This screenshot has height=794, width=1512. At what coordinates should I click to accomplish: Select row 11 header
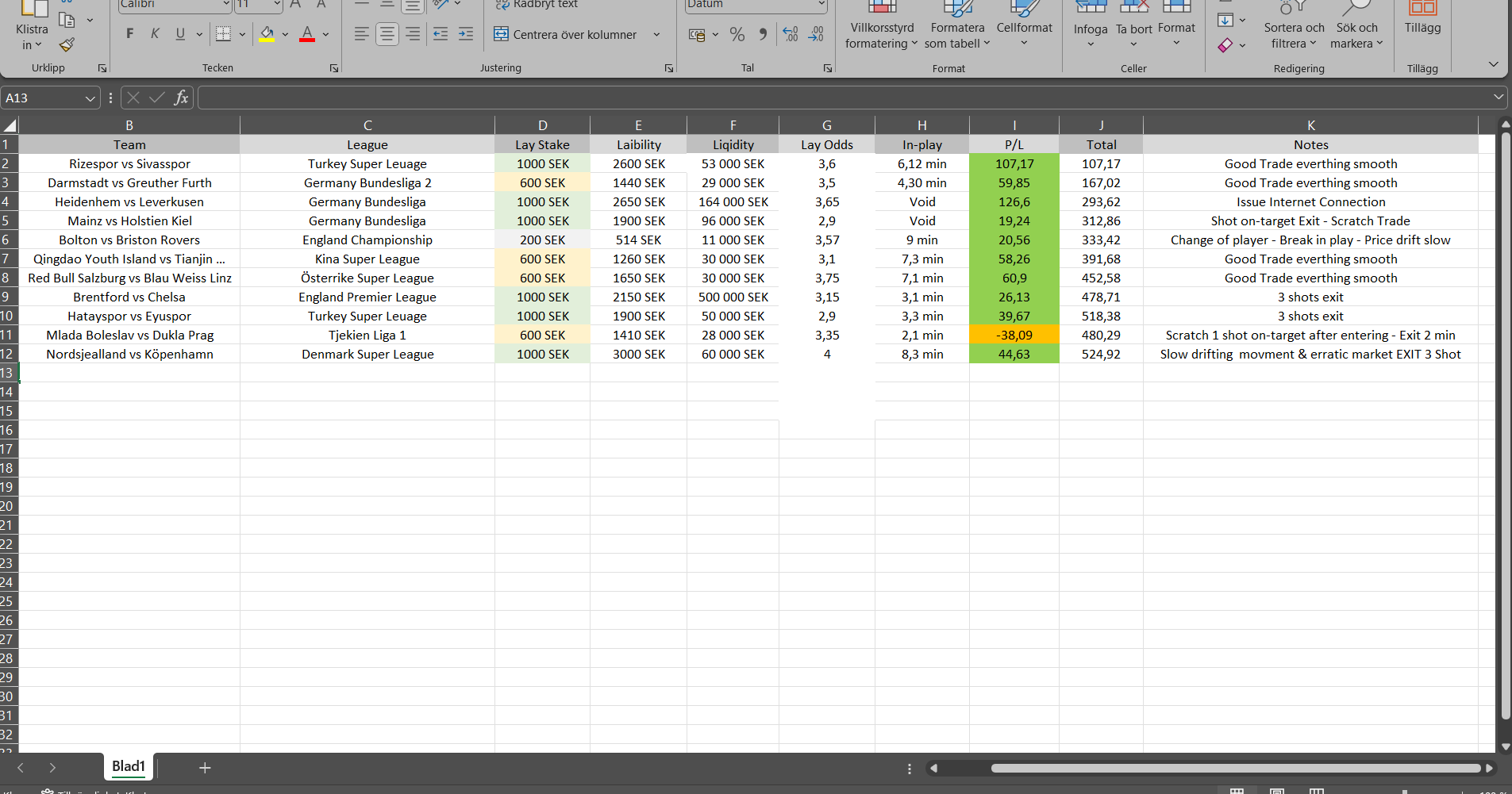[8, 335]
